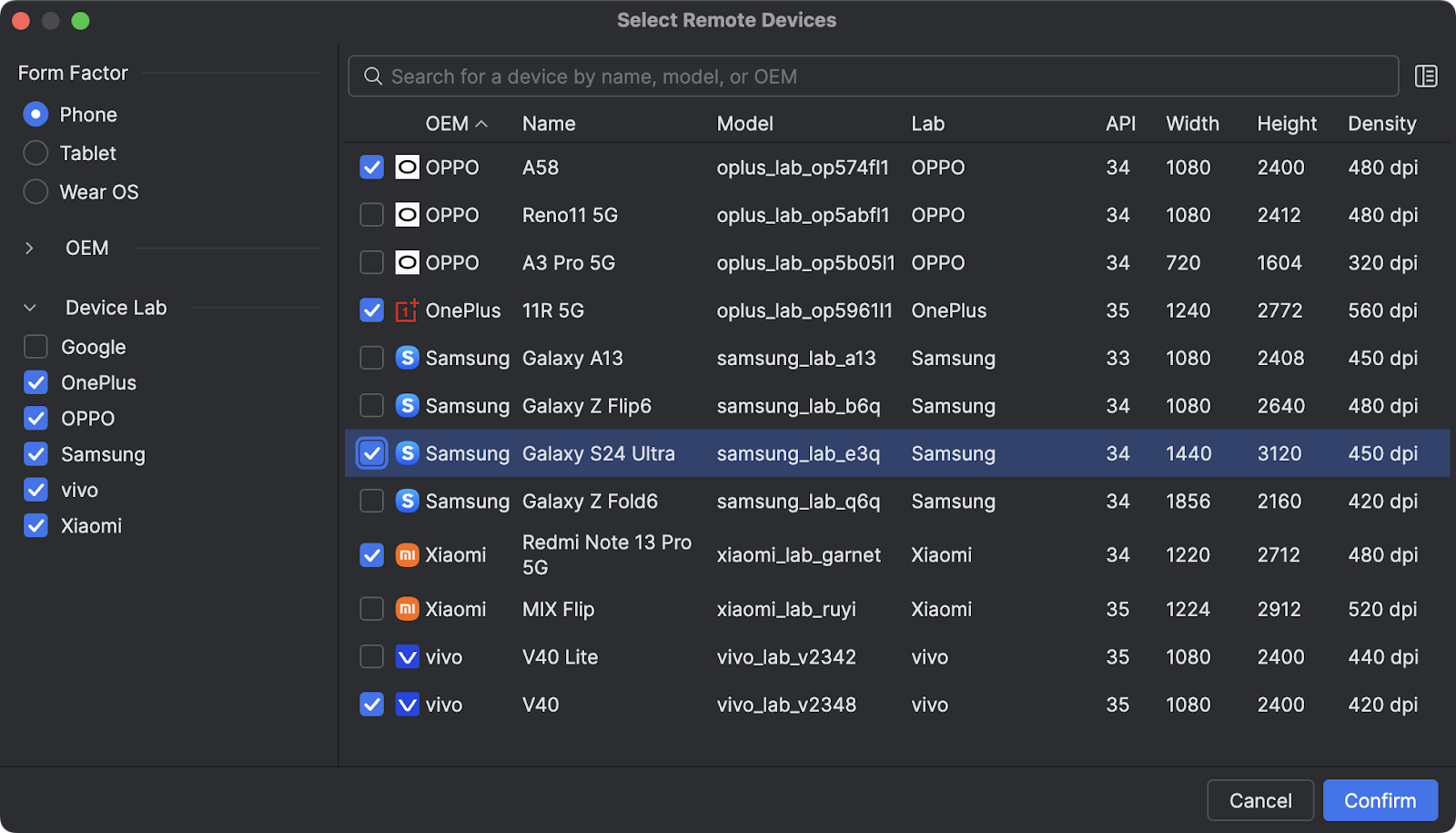The width and height of the screenshot is (1456, 833).
Task: Deselect the Galaxy S24 Ultra checkbox
Action: coord(371,453)
